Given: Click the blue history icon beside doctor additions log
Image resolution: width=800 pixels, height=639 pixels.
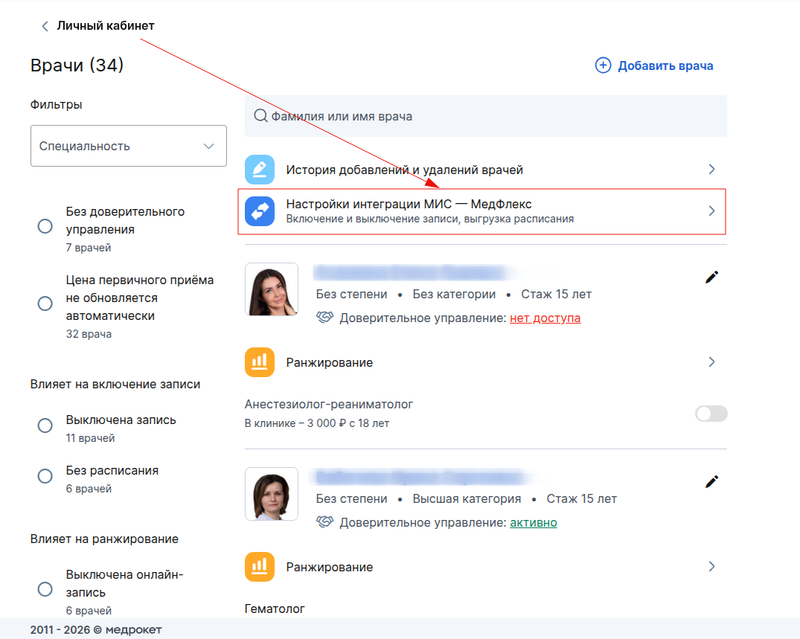Looking at the screenshot, I should [x=260, y=169].
